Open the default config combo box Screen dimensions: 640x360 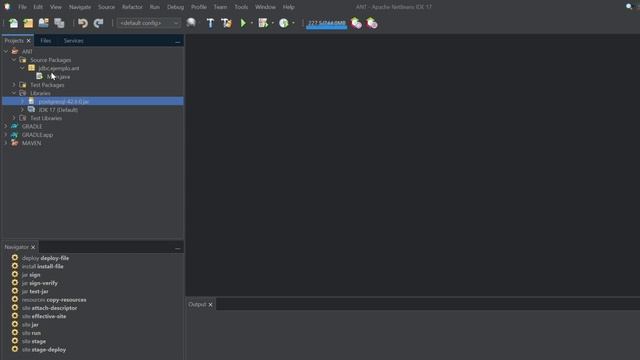[149, 23]
